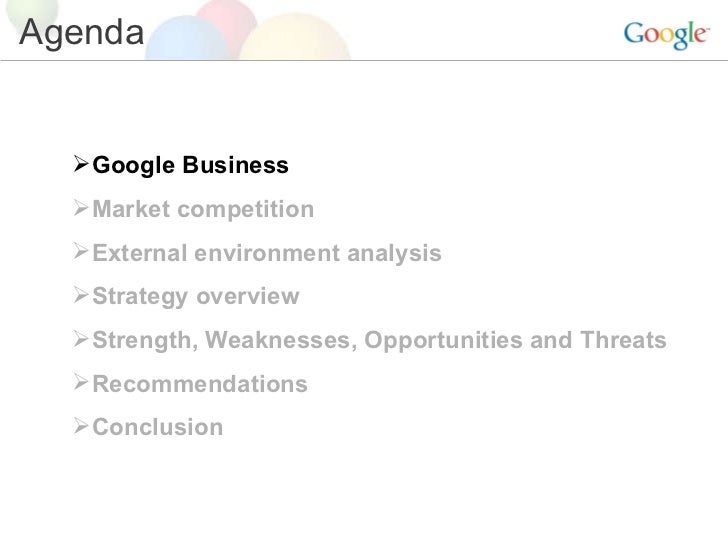
Task: Jump to the Conclusion agenda item
Action: (x=158, y=427)
